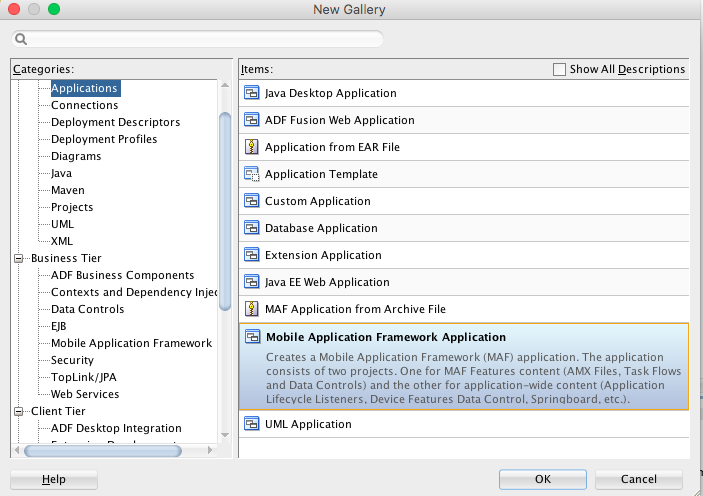Click the Mobile Application Framework Application title

coord(386,337)
